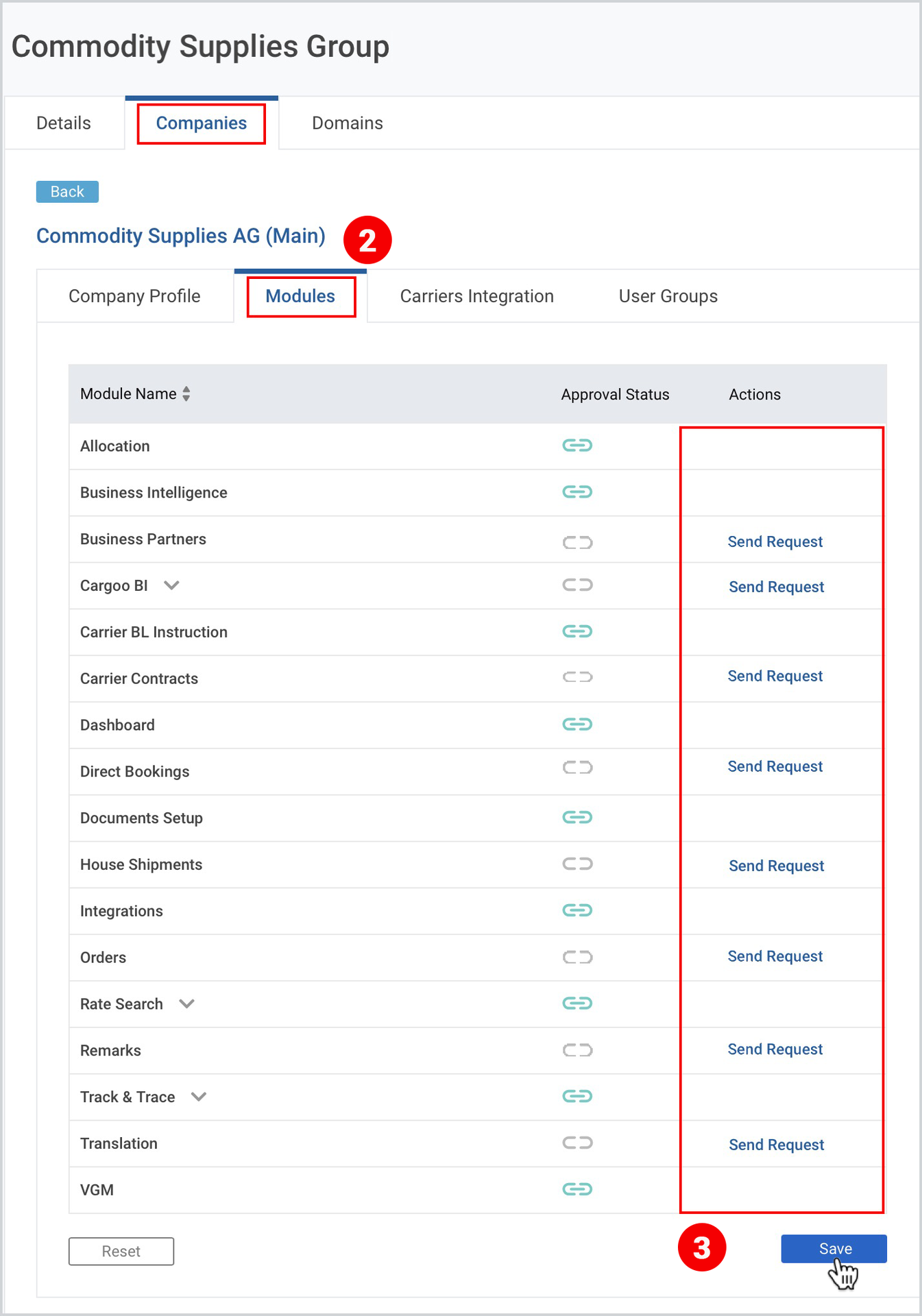This screenshot has width=922, height=1316.
Task: Click the Business Intelligence approval status icon
Action: click(x=577, y=492)
